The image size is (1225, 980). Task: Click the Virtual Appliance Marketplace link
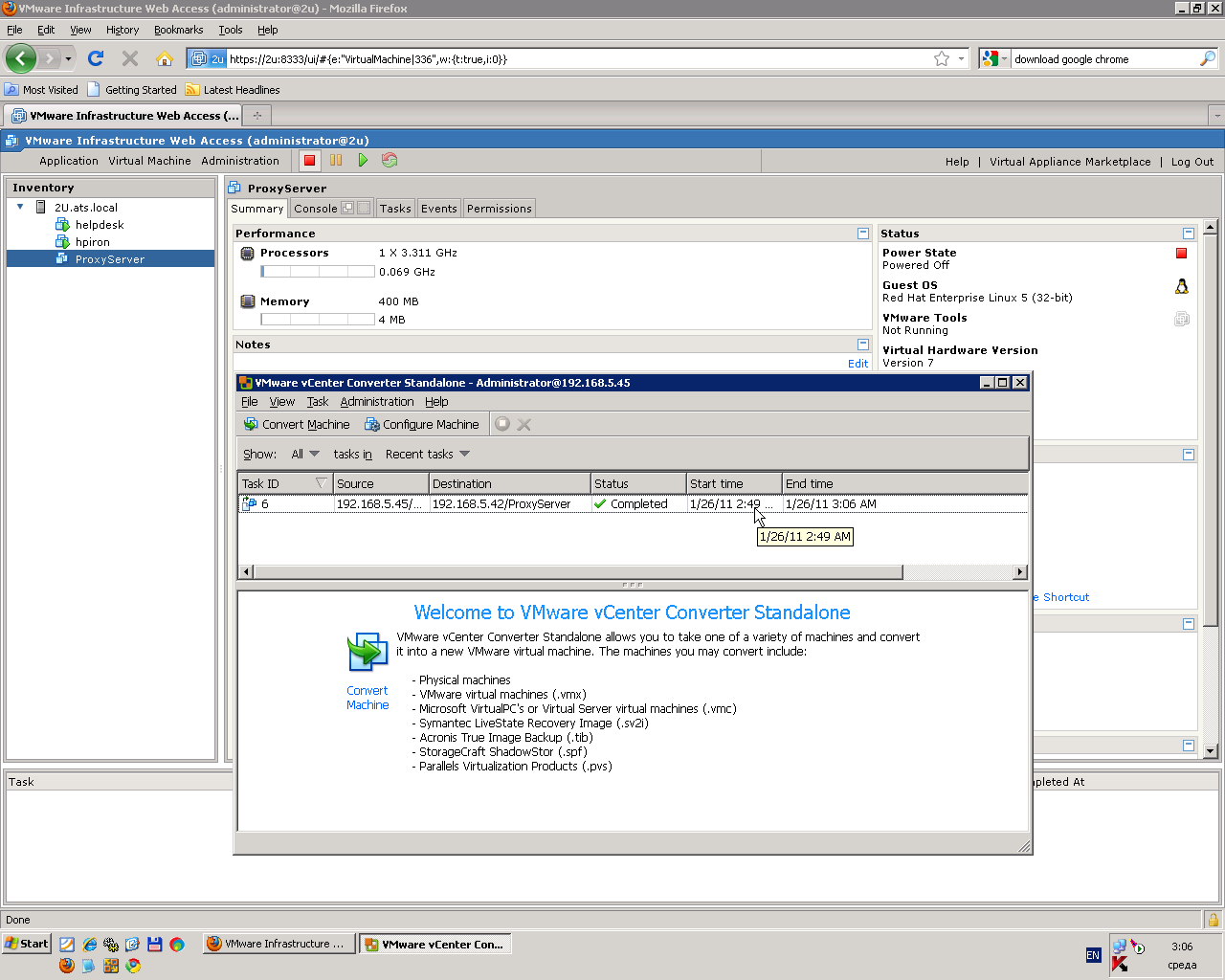click(1070, 162)
